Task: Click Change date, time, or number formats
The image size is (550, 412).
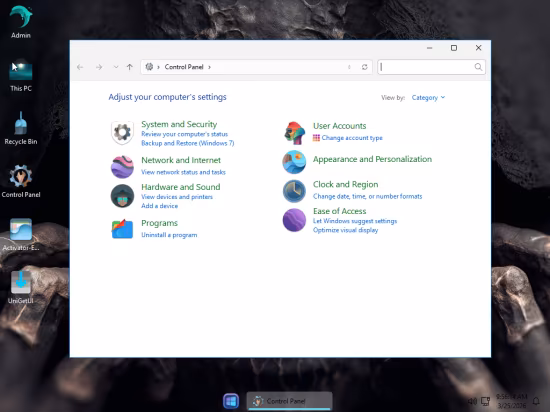Action: [367, 196]
